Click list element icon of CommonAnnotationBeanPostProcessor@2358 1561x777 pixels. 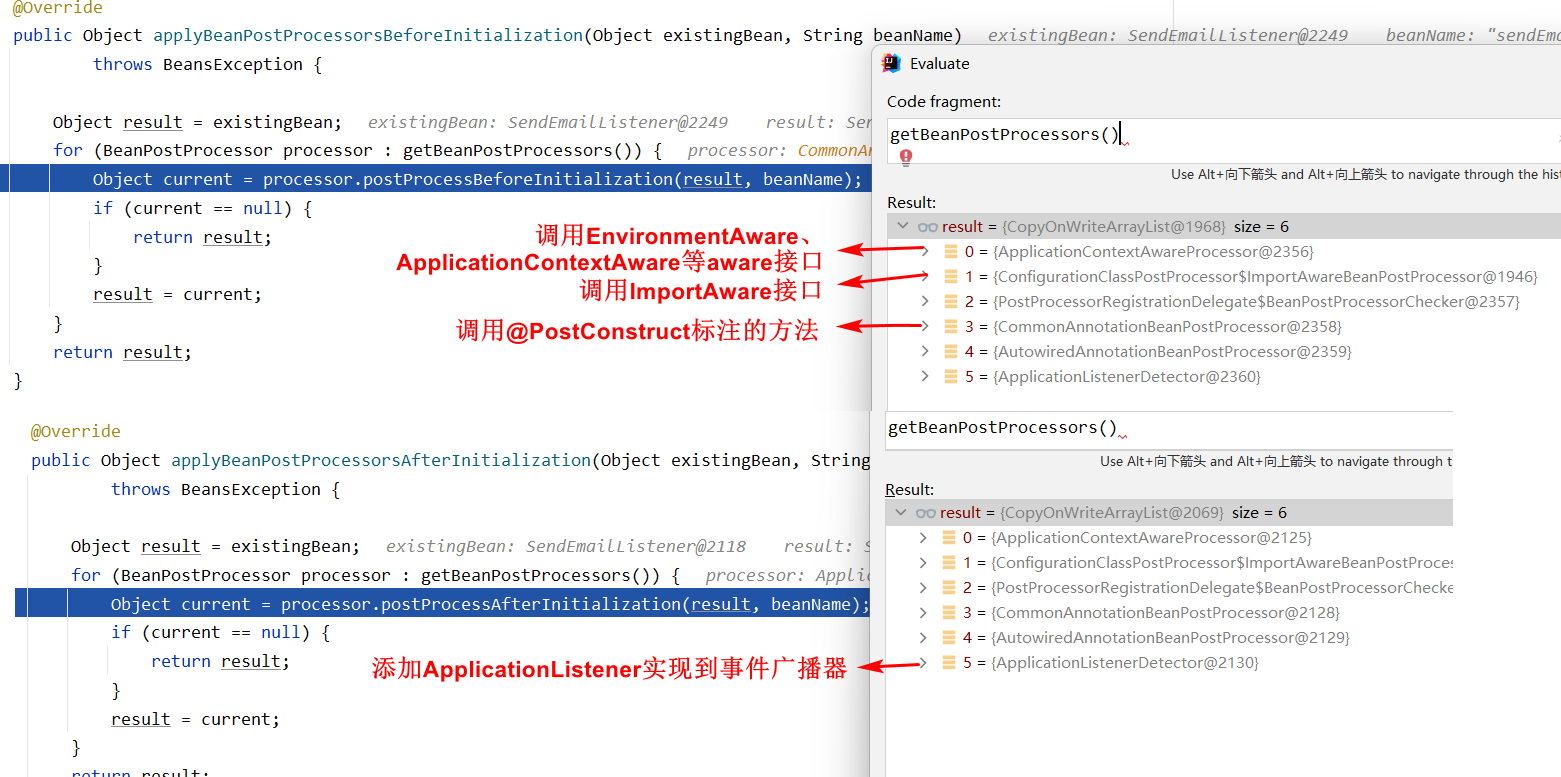951,327
